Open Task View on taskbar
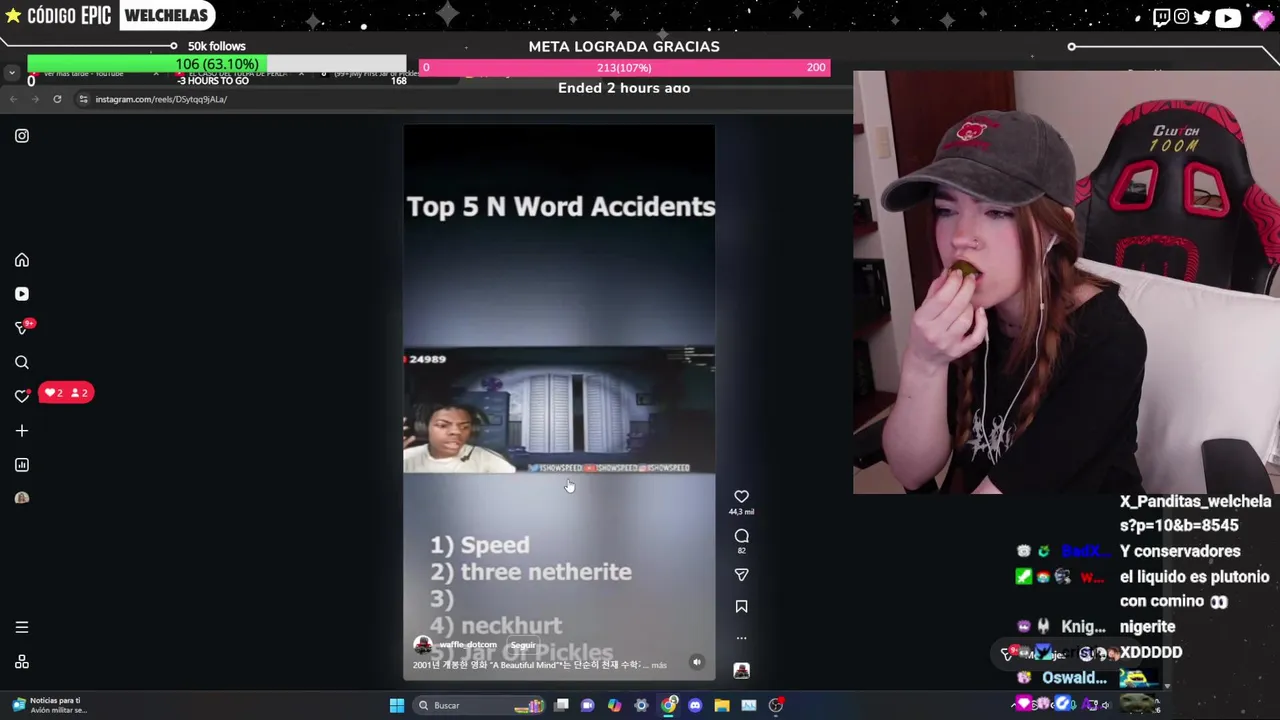1280x720 pixels. click(562, 705)
